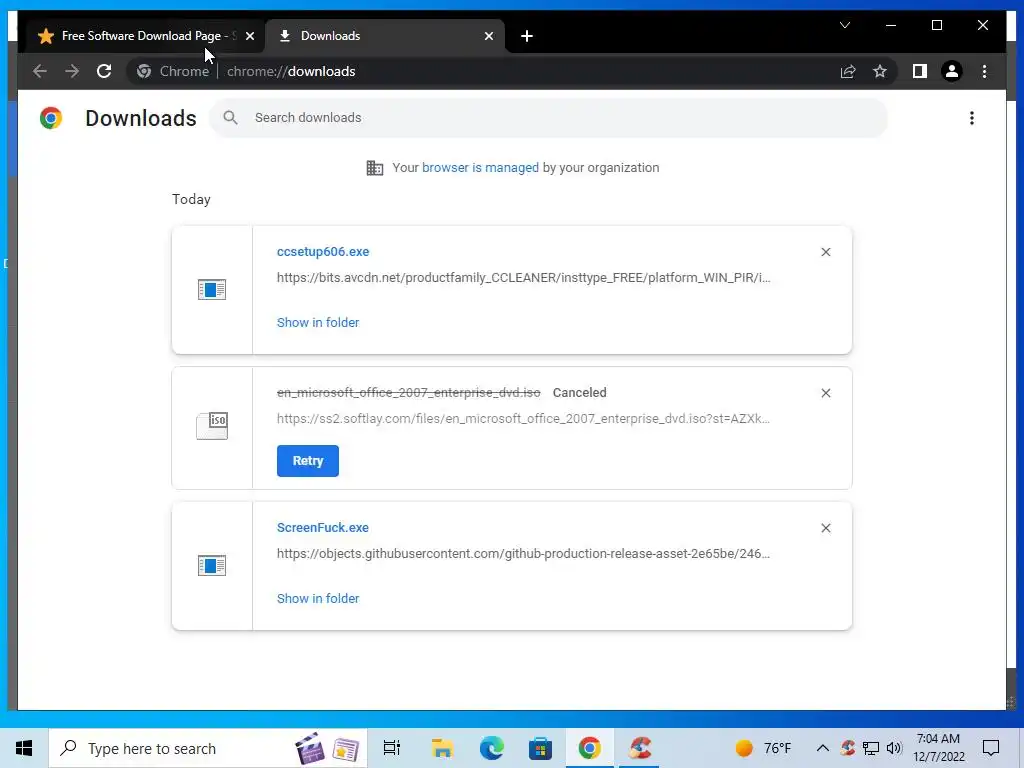Open the ccsetup606.exe file link
Screen dimensions: 1024x768
[323, 251]
